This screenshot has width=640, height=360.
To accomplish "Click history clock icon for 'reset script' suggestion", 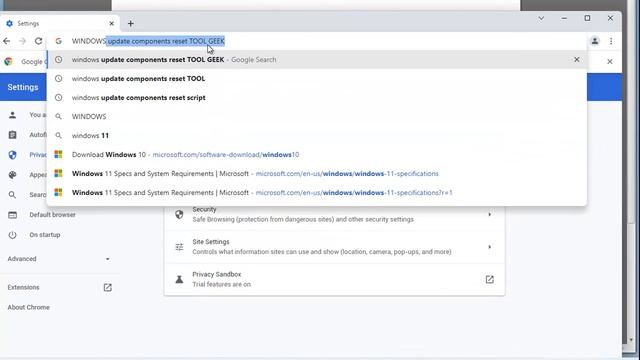I will (58, 98).
